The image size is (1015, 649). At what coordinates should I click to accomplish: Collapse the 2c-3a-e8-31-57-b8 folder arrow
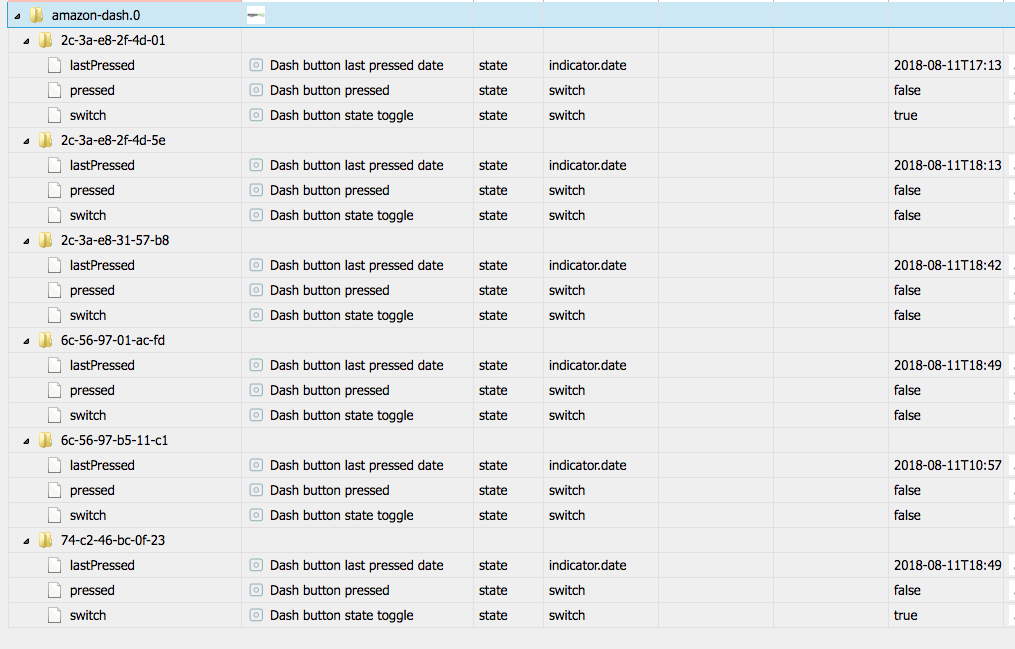coord(27,241)
